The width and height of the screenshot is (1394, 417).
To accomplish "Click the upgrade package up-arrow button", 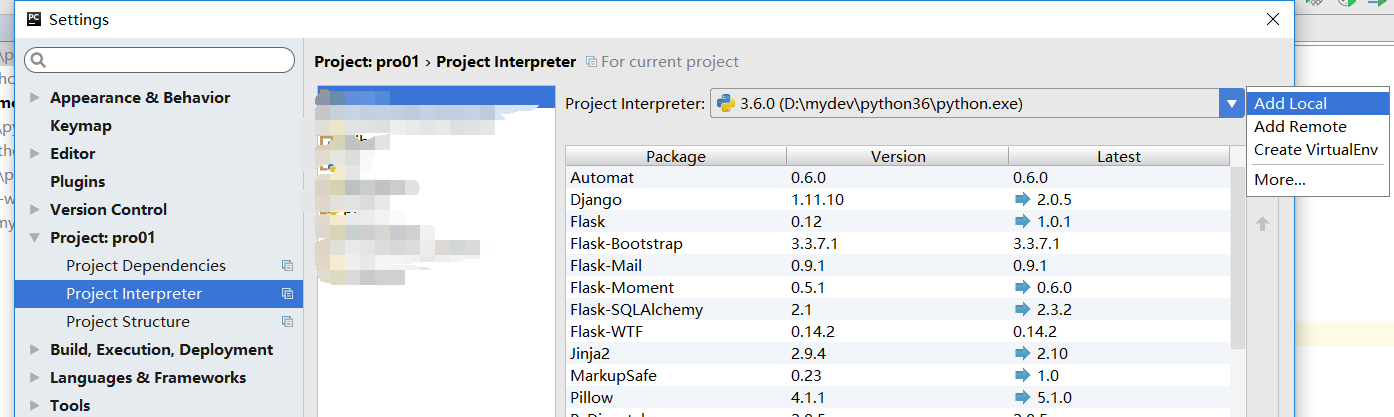I will tap(1262, 224).
